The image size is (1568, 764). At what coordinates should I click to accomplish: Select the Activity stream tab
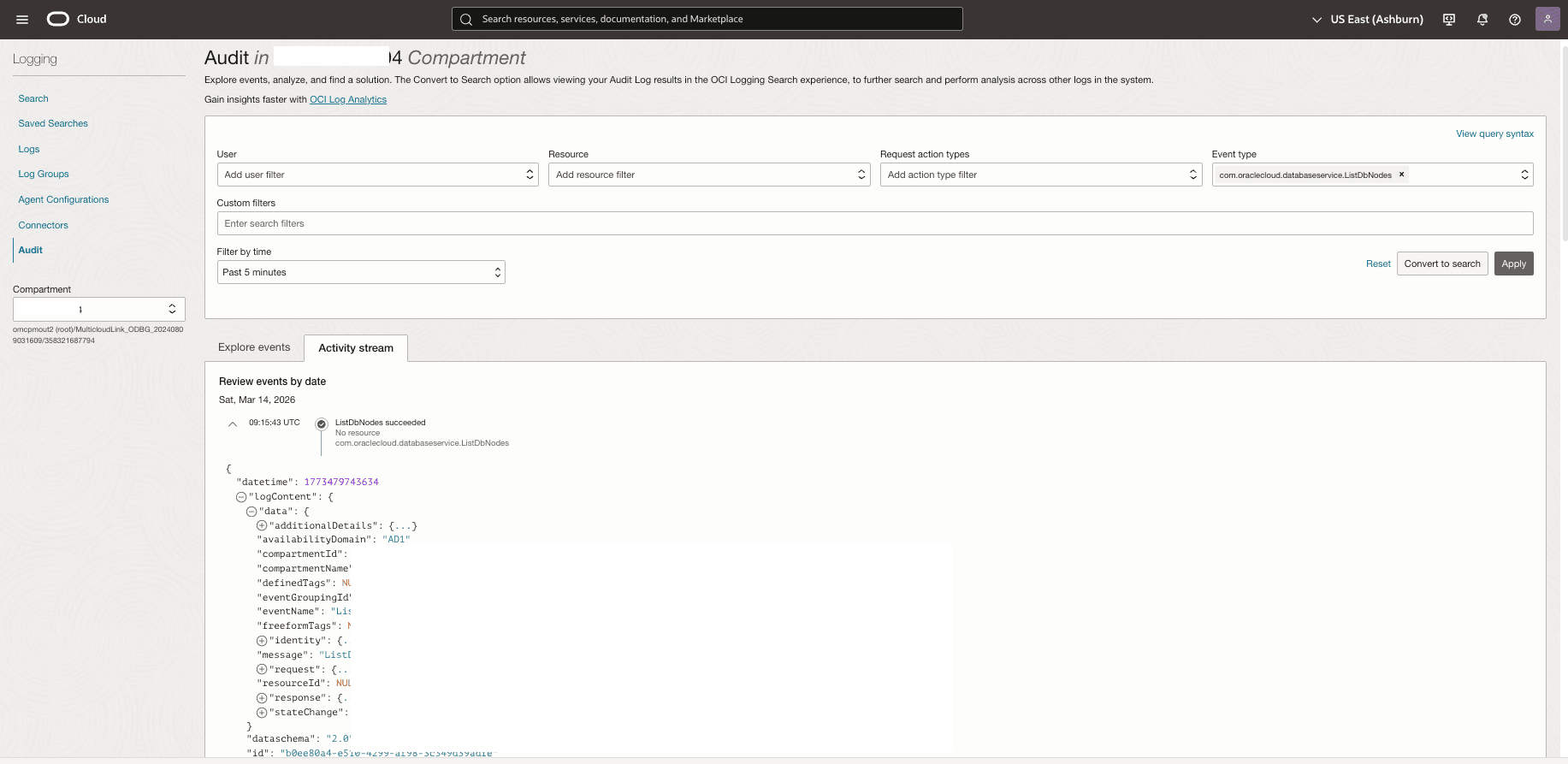(x=356, y=348)
